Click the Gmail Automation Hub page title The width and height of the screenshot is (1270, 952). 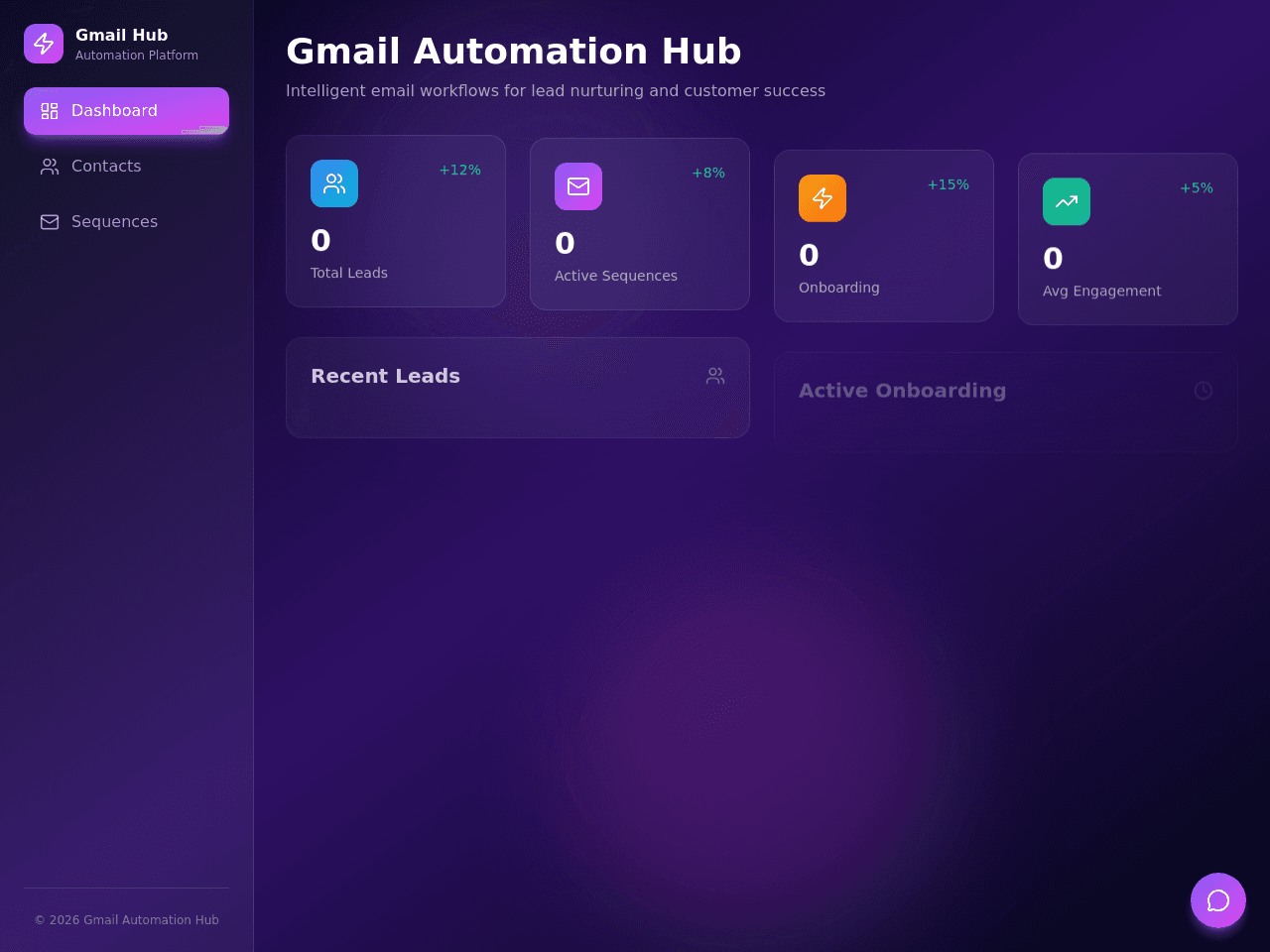coord(514,52)
